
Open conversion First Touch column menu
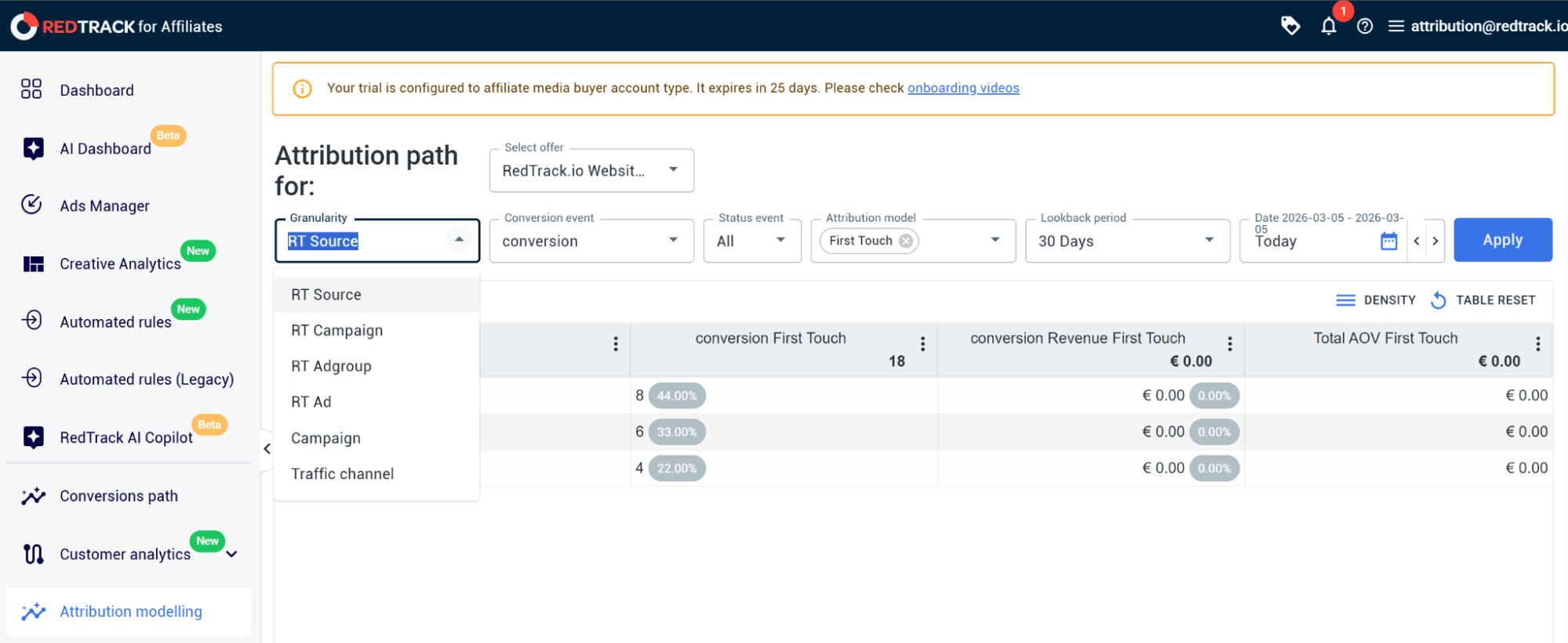(922, 343)
